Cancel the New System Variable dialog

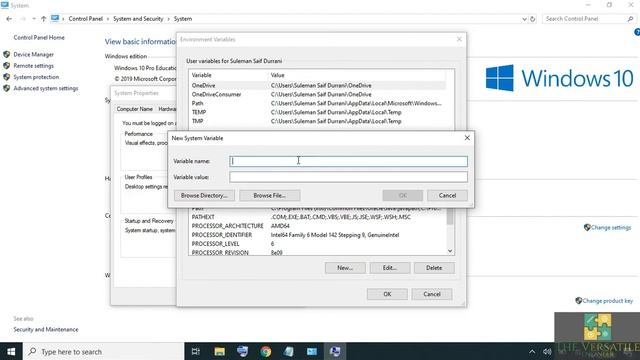447,196
